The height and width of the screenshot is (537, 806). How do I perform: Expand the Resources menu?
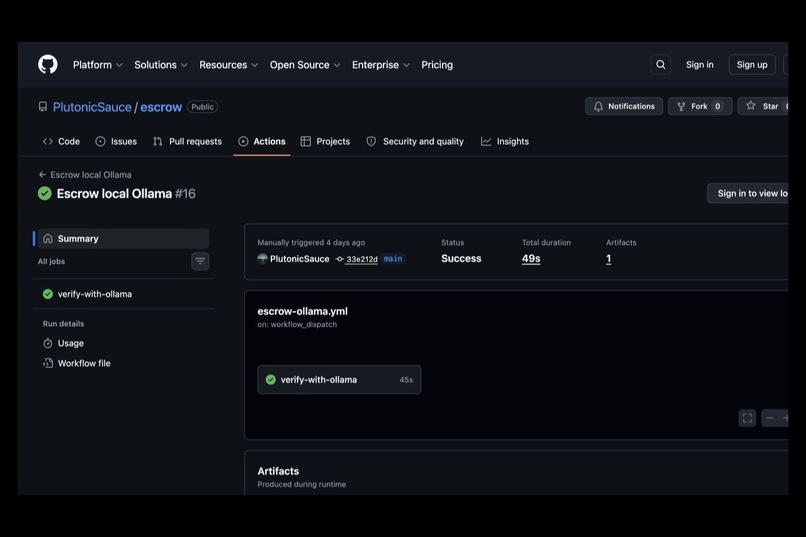[x=228, y=65]
